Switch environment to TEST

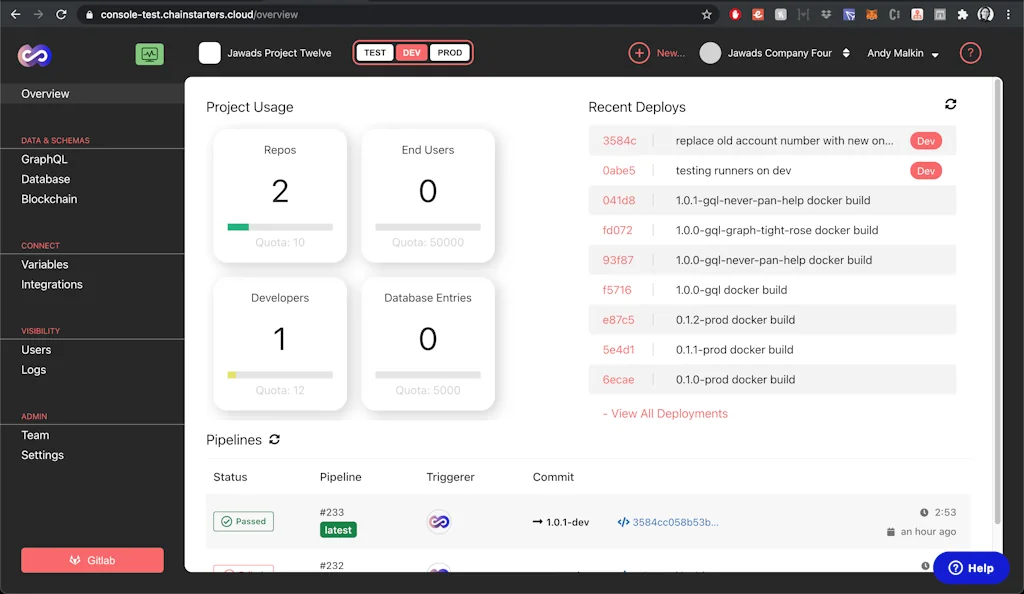(x=374, y=52)
